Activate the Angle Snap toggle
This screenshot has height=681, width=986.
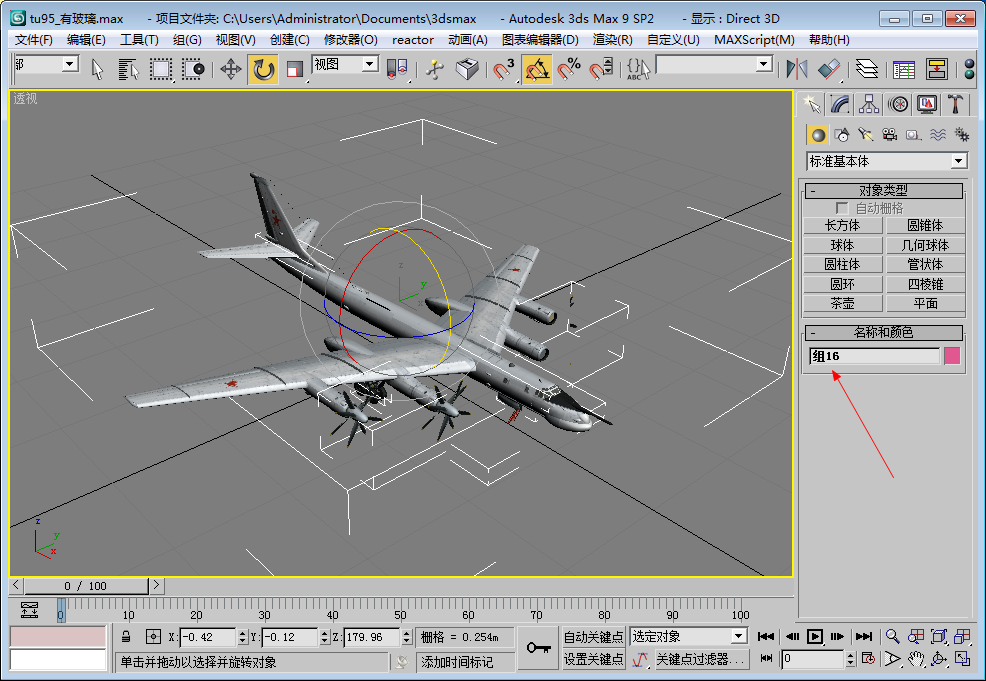coord(538,69)
